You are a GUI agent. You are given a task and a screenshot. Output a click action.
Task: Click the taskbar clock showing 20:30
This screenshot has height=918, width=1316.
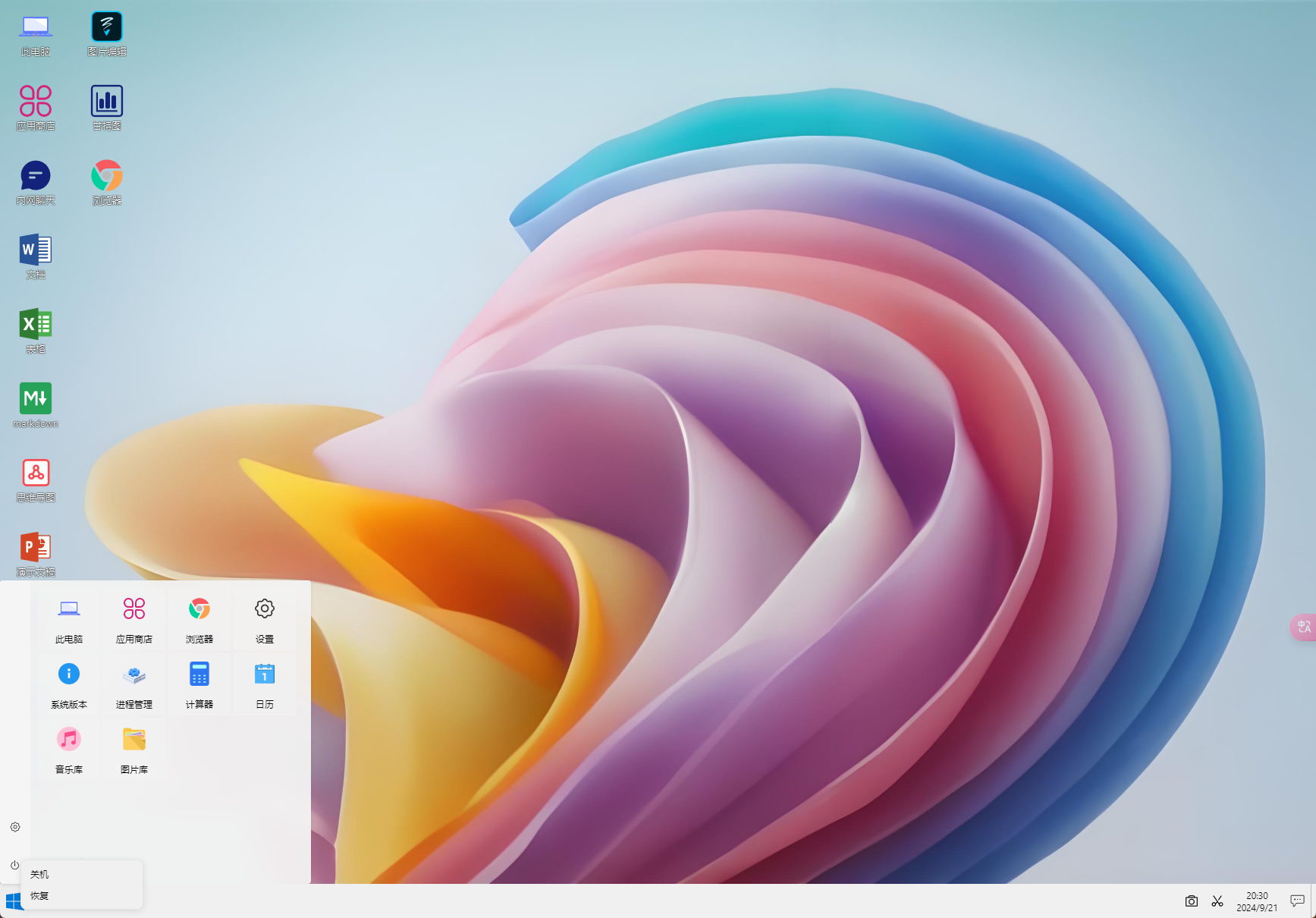1257,901
